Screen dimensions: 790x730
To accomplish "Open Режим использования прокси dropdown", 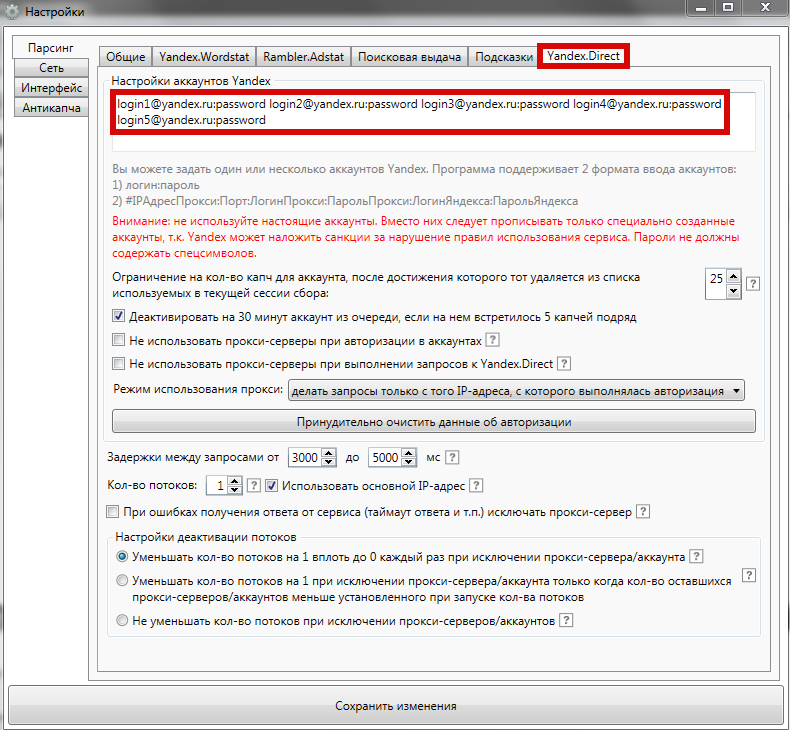I will [516, 390].
